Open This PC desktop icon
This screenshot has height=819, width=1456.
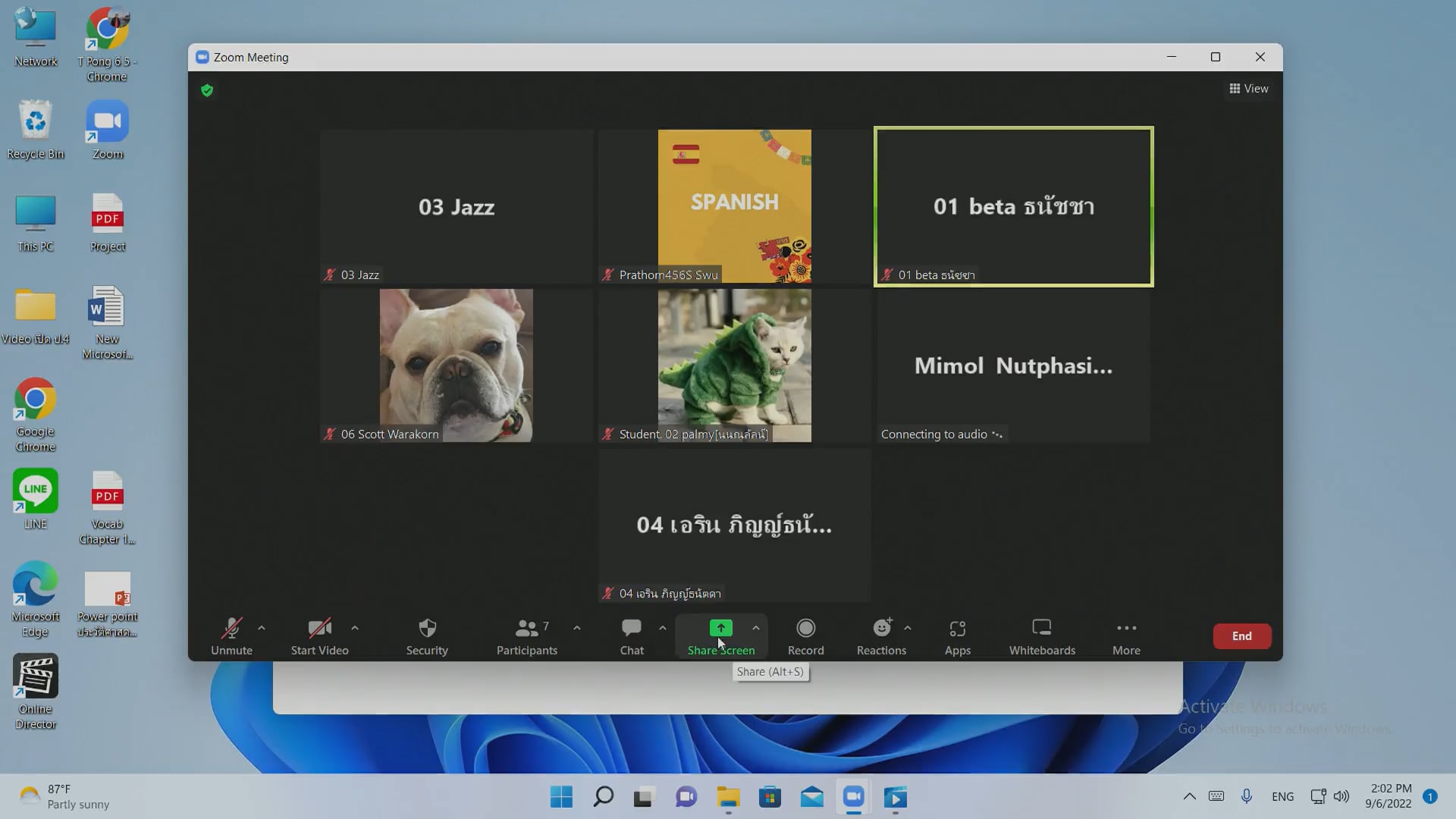pyautogui.click(x=36, y=223)
